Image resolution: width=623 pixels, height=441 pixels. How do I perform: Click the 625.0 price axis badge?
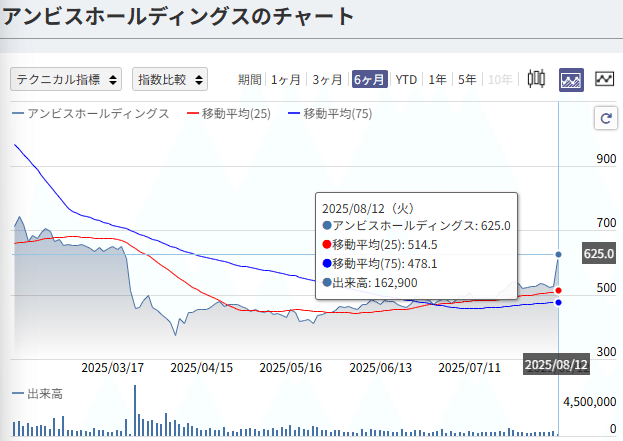coord(599,253)
